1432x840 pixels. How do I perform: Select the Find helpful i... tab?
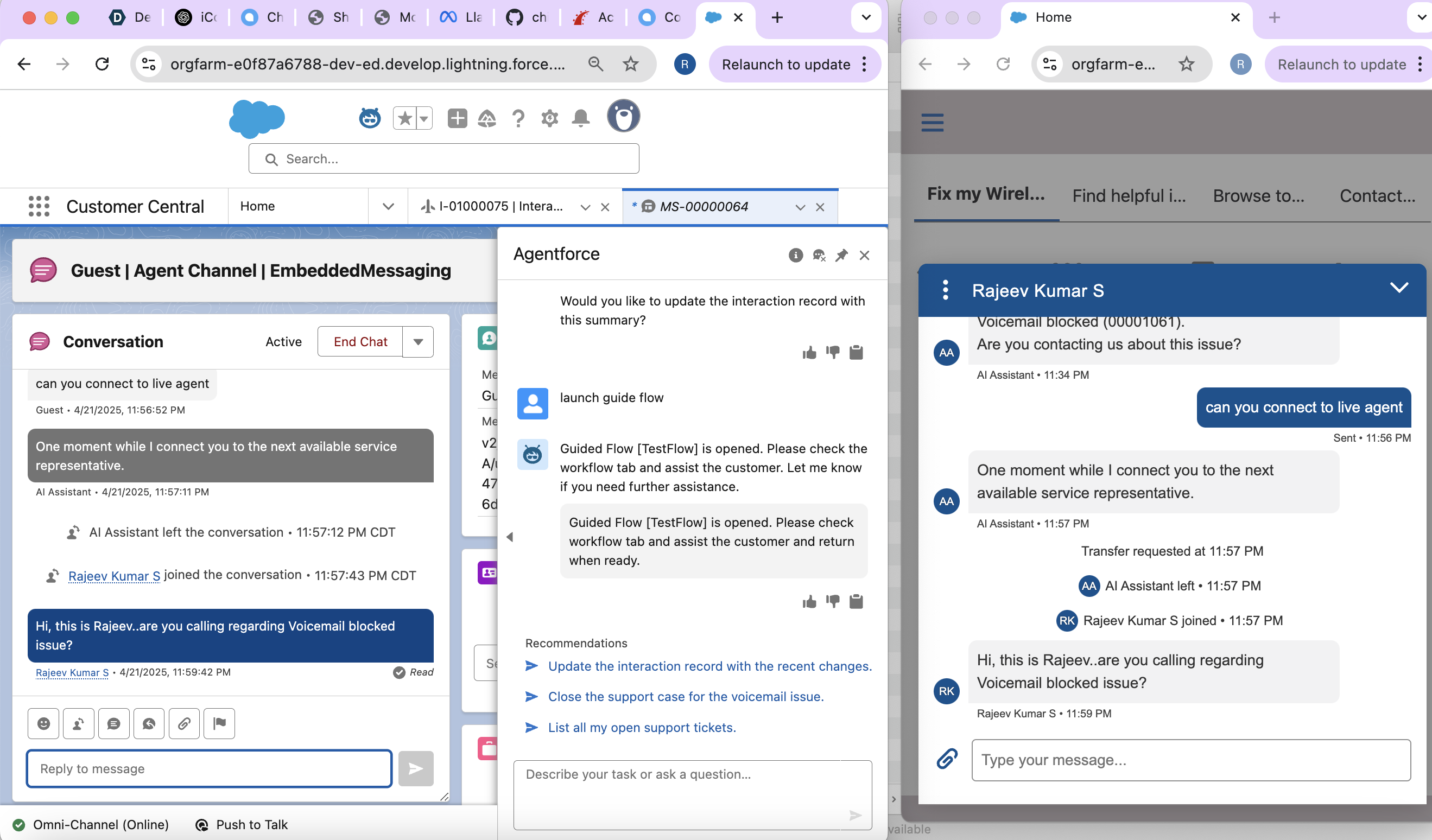pos(1129,196)
